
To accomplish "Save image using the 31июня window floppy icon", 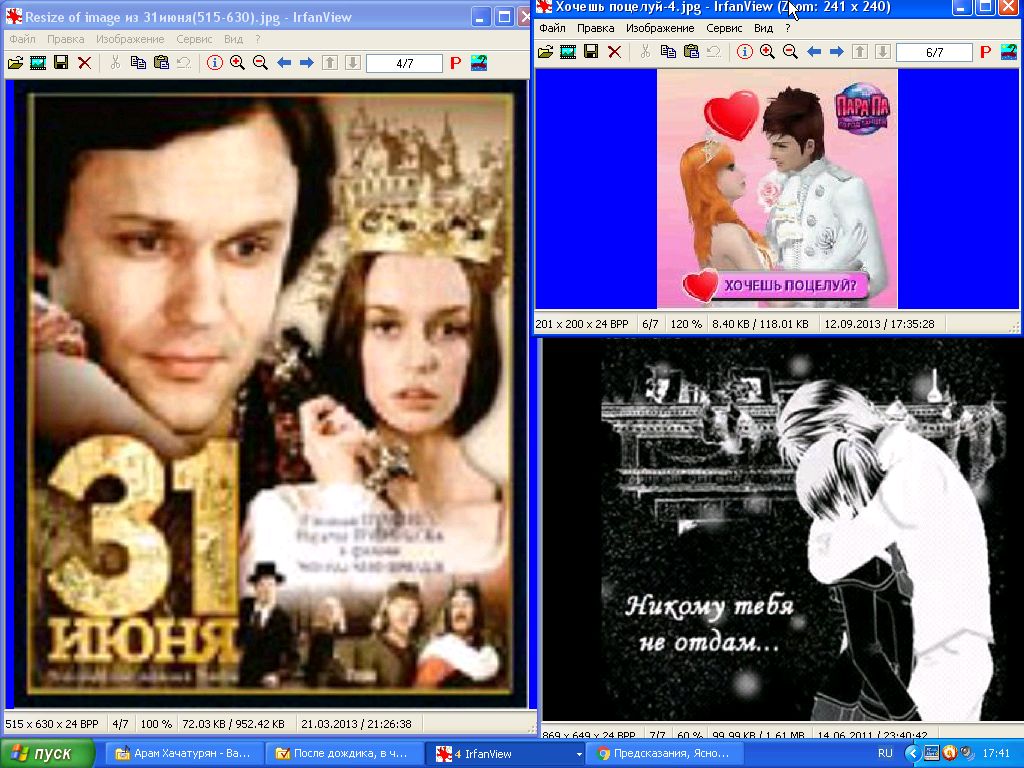I will [61, 63].
